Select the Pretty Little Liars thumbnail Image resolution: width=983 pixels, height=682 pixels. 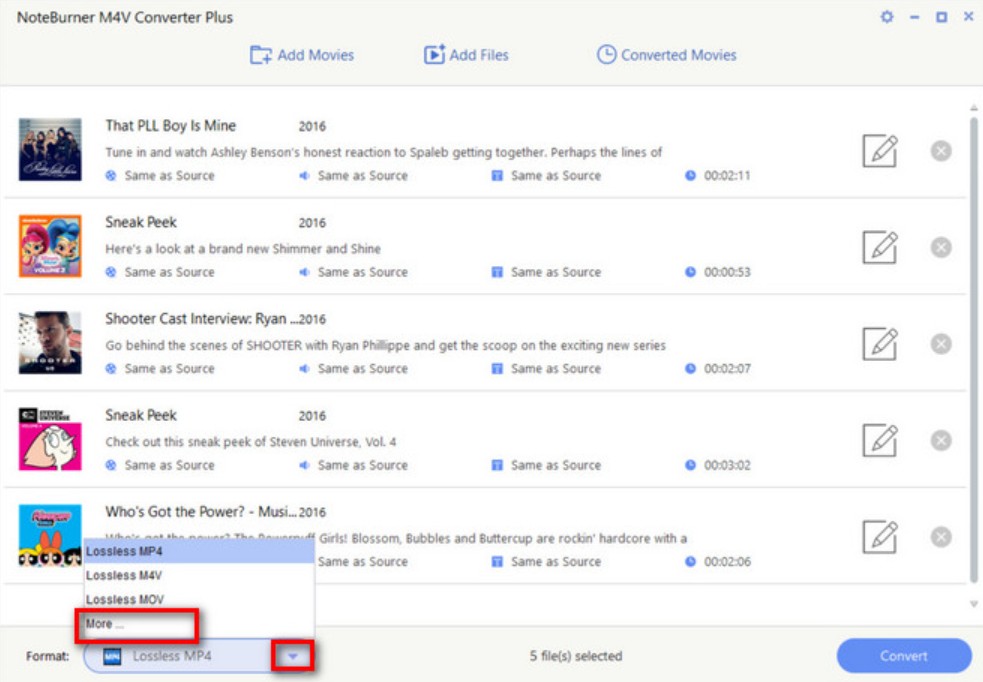click(x=50, y=150)
